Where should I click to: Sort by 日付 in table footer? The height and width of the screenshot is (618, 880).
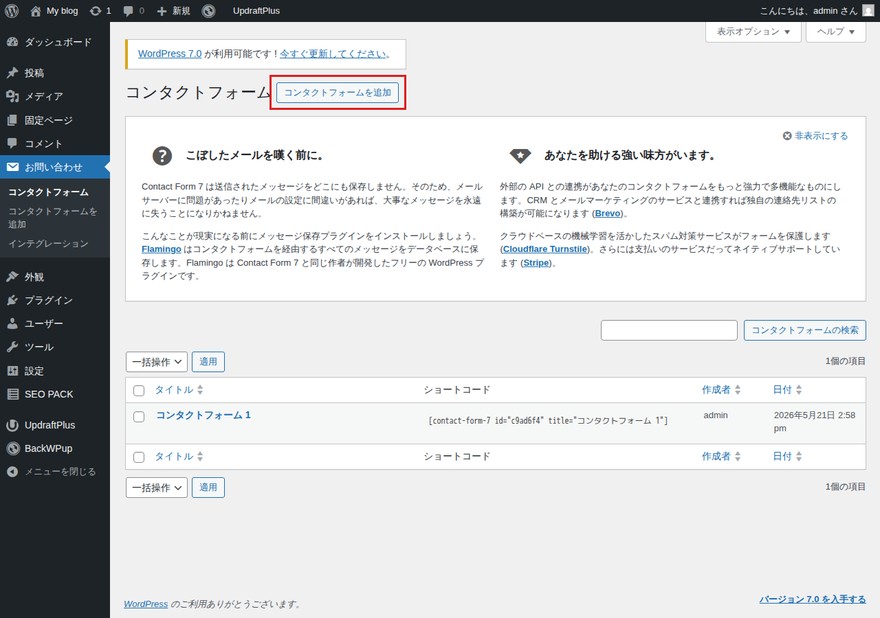click(787, 456)
